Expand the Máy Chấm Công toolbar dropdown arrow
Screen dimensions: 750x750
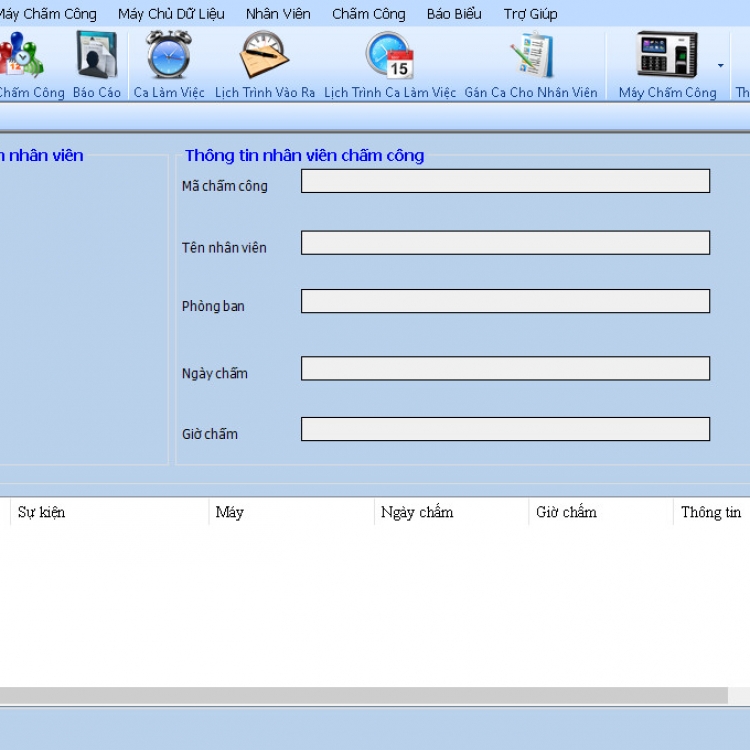click(720, 66)
